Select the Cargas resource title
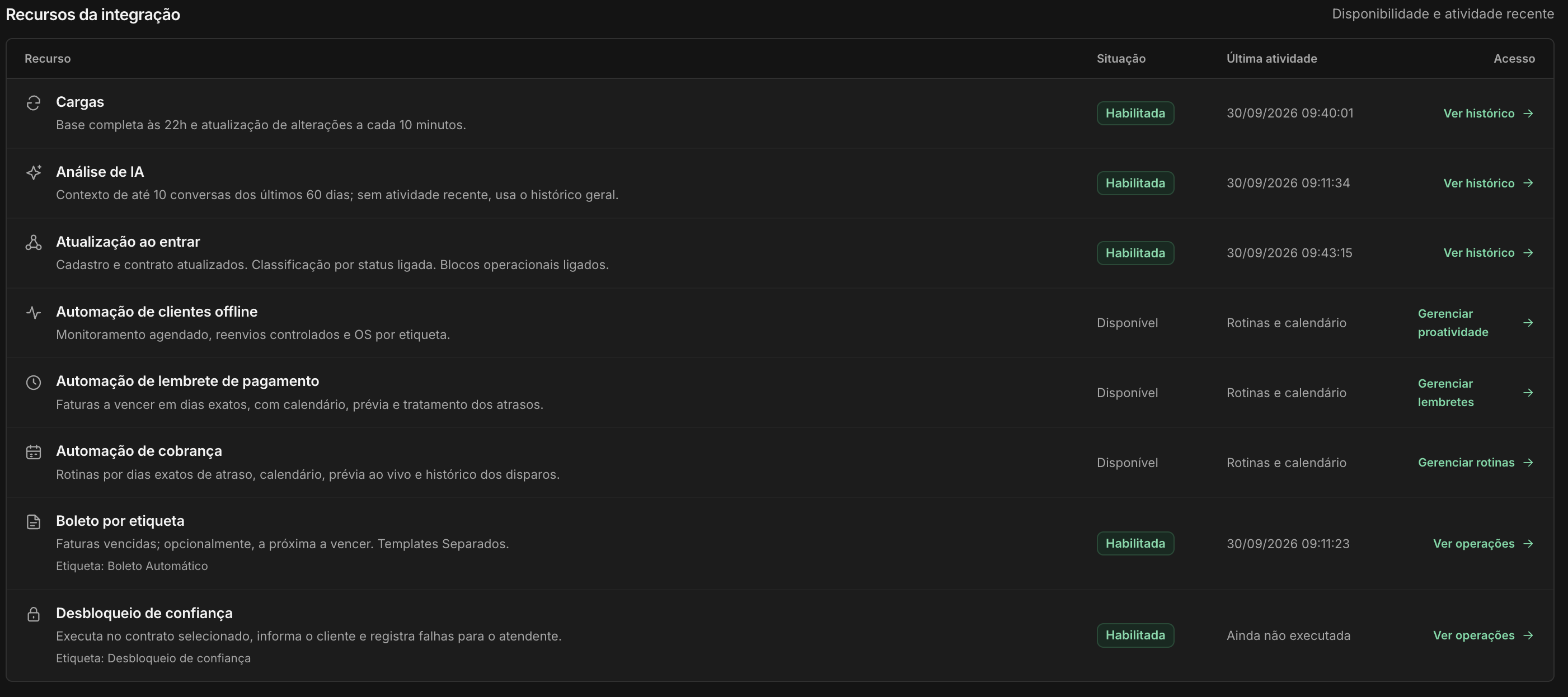This screenshot has width=1568, height=697. tap(79, 102)
